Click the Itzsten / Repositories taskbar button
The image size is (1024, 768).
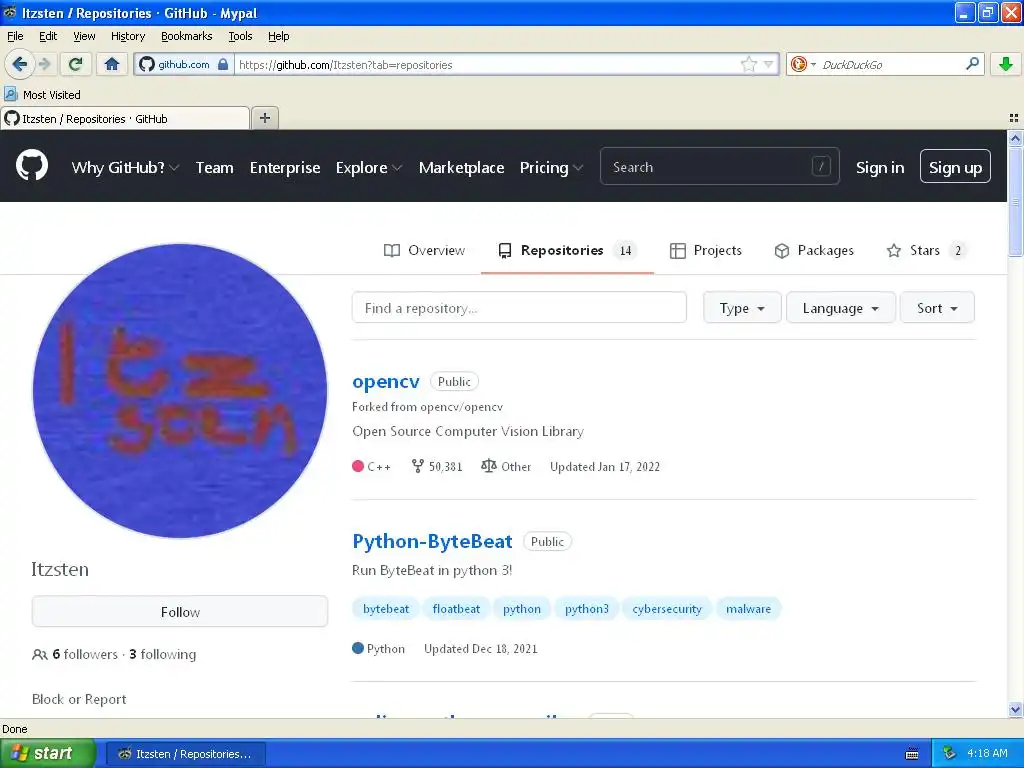(185, 754)
